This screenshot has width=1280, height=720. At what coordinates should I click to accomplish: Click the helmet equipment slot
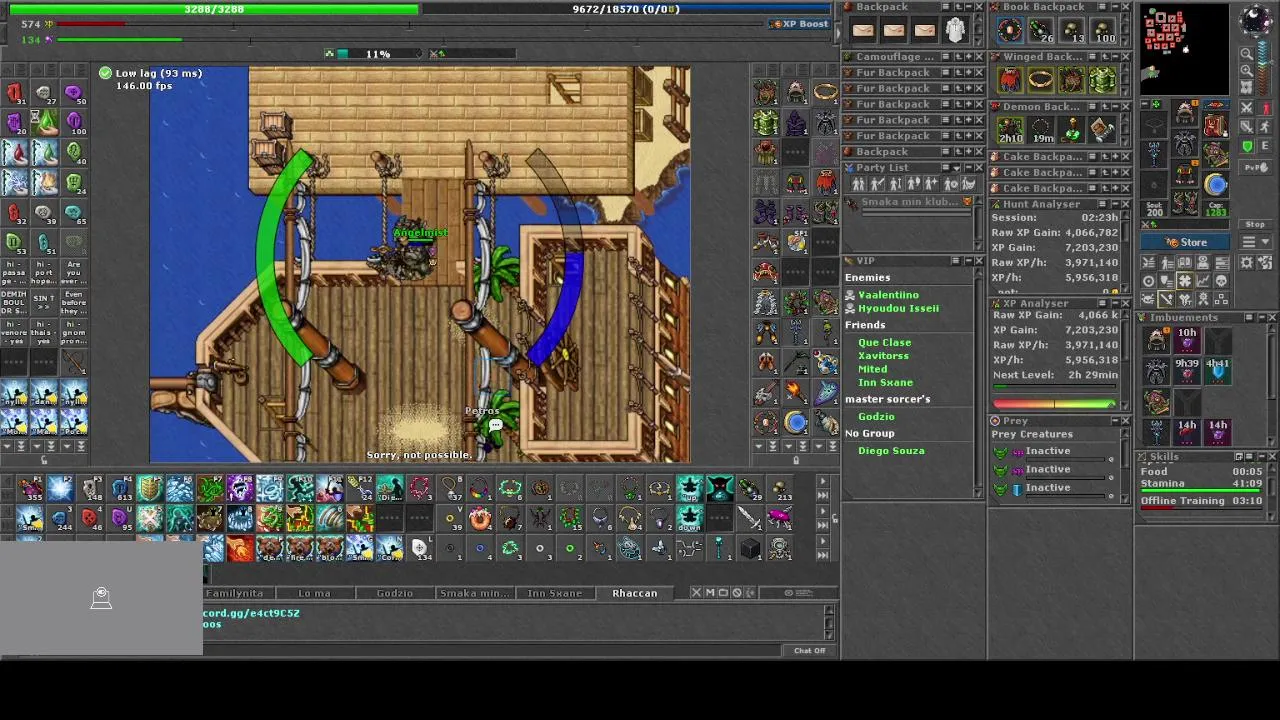click(1184, 112)
